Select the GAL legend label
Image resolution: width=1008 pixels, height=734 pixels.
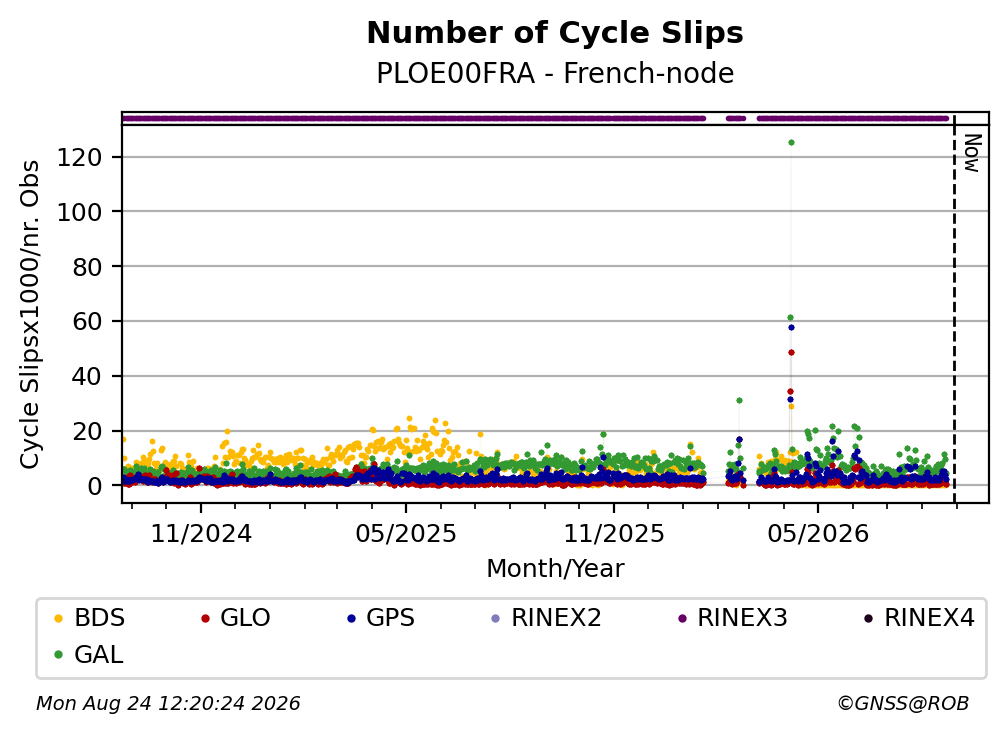coord(98,655)
